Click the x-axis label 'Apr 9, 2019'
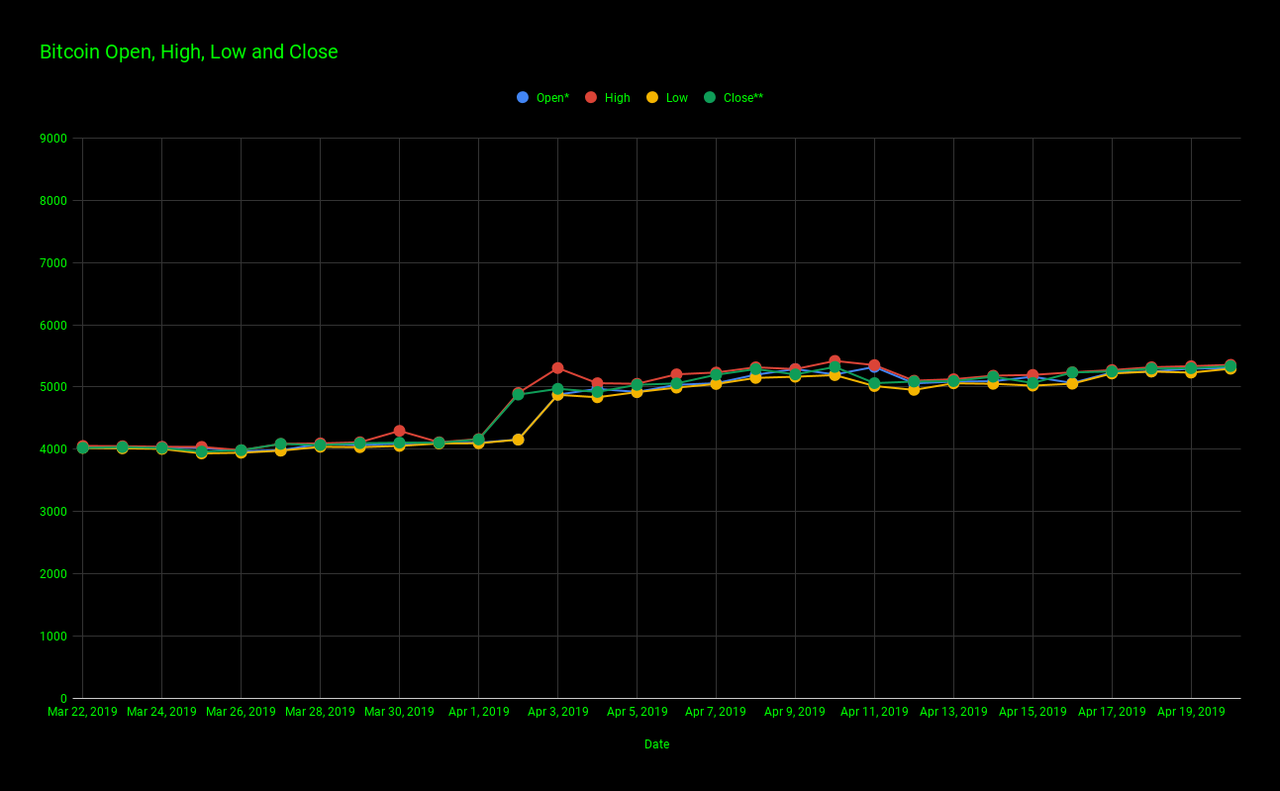The height and width of the screenshot is (791, 1280). click(795, 712)
